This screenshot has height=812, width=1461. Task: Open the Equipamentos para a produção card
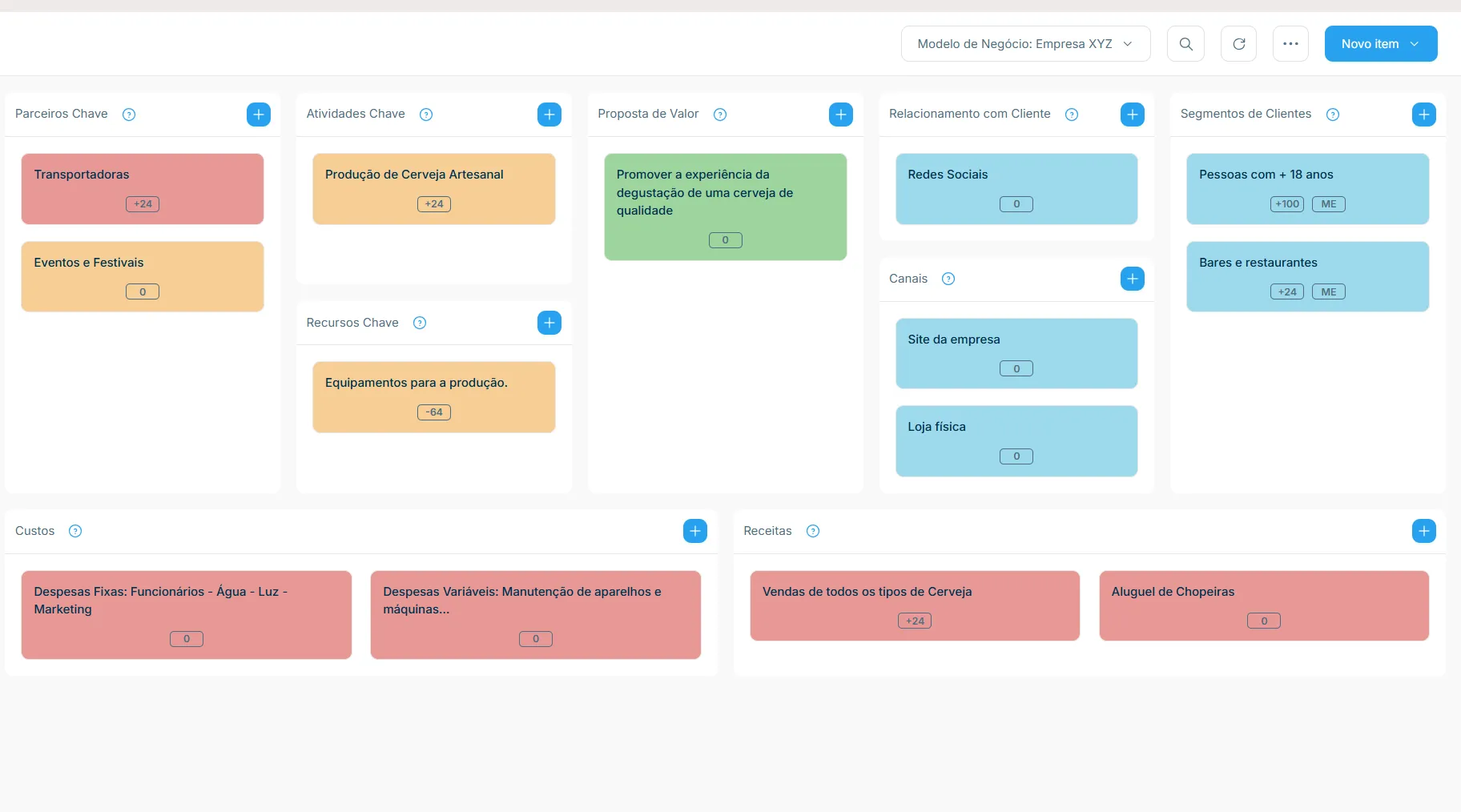pos(434,397)
